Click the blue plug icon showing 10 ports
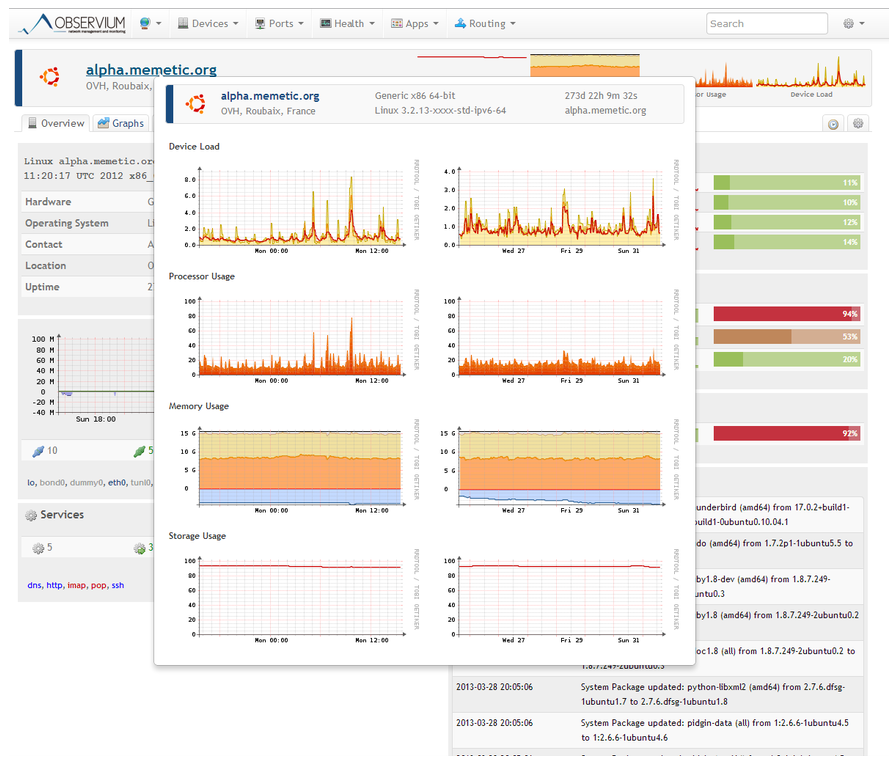This screenshot has width=891, height=764. 38,450
